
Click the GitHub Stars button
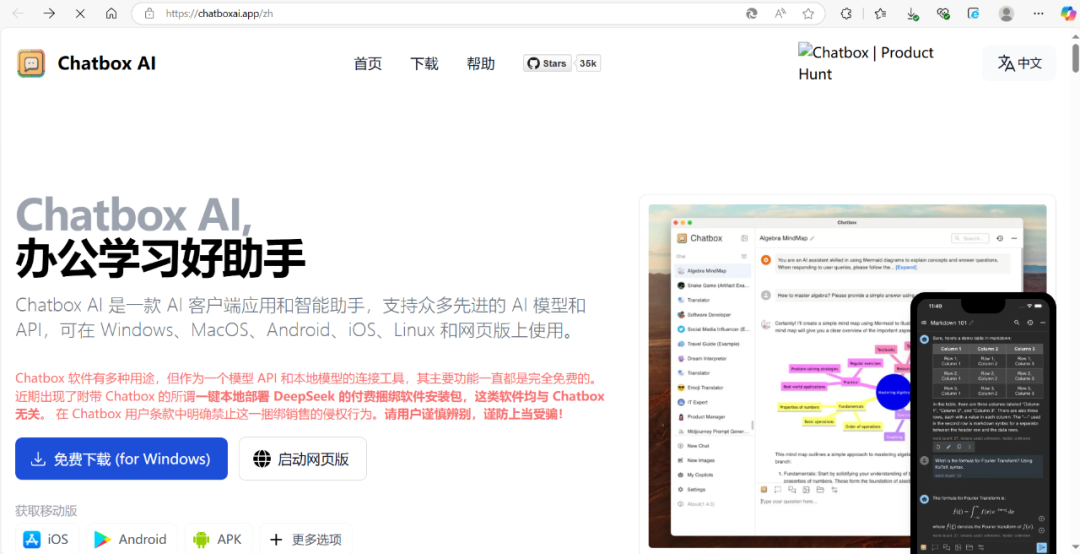547,63
